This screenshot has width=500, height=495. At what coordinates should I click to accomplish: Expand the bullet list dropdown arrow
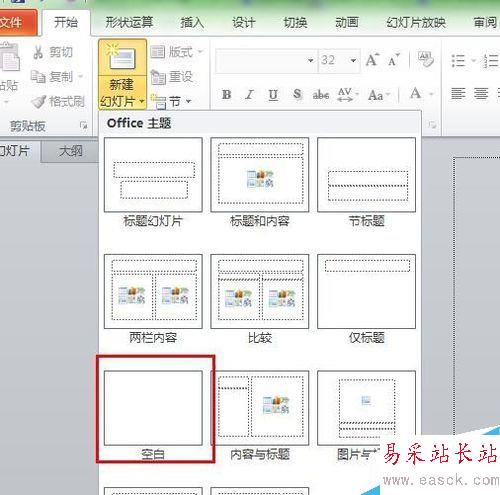[x=473, y=61]
